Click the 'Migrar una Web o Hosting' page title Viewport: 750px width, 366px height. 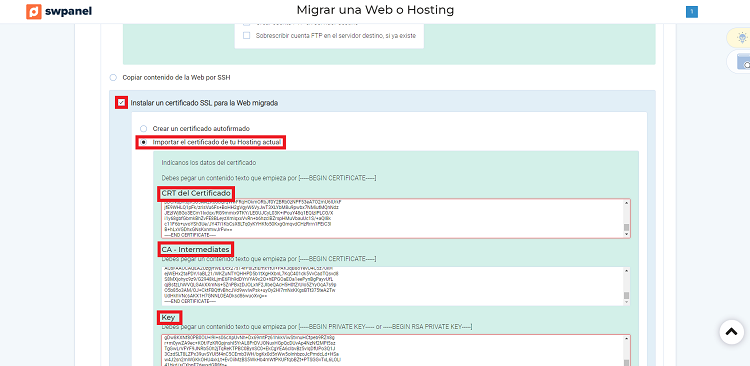coord(375,10)
